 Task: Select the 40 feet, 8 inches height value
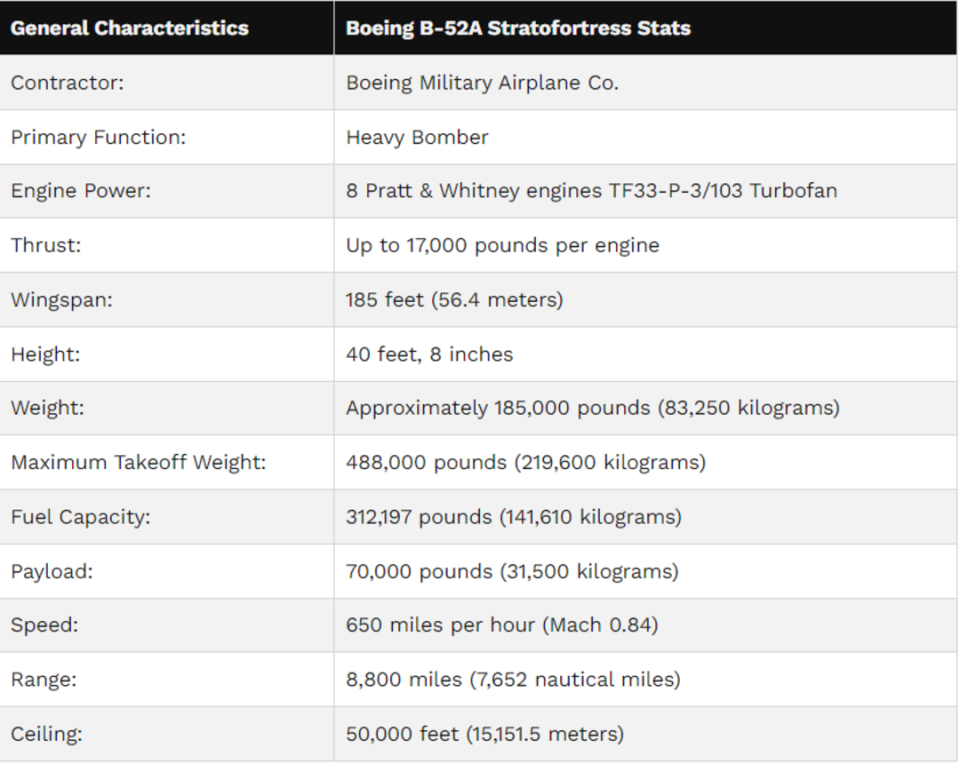429,354
